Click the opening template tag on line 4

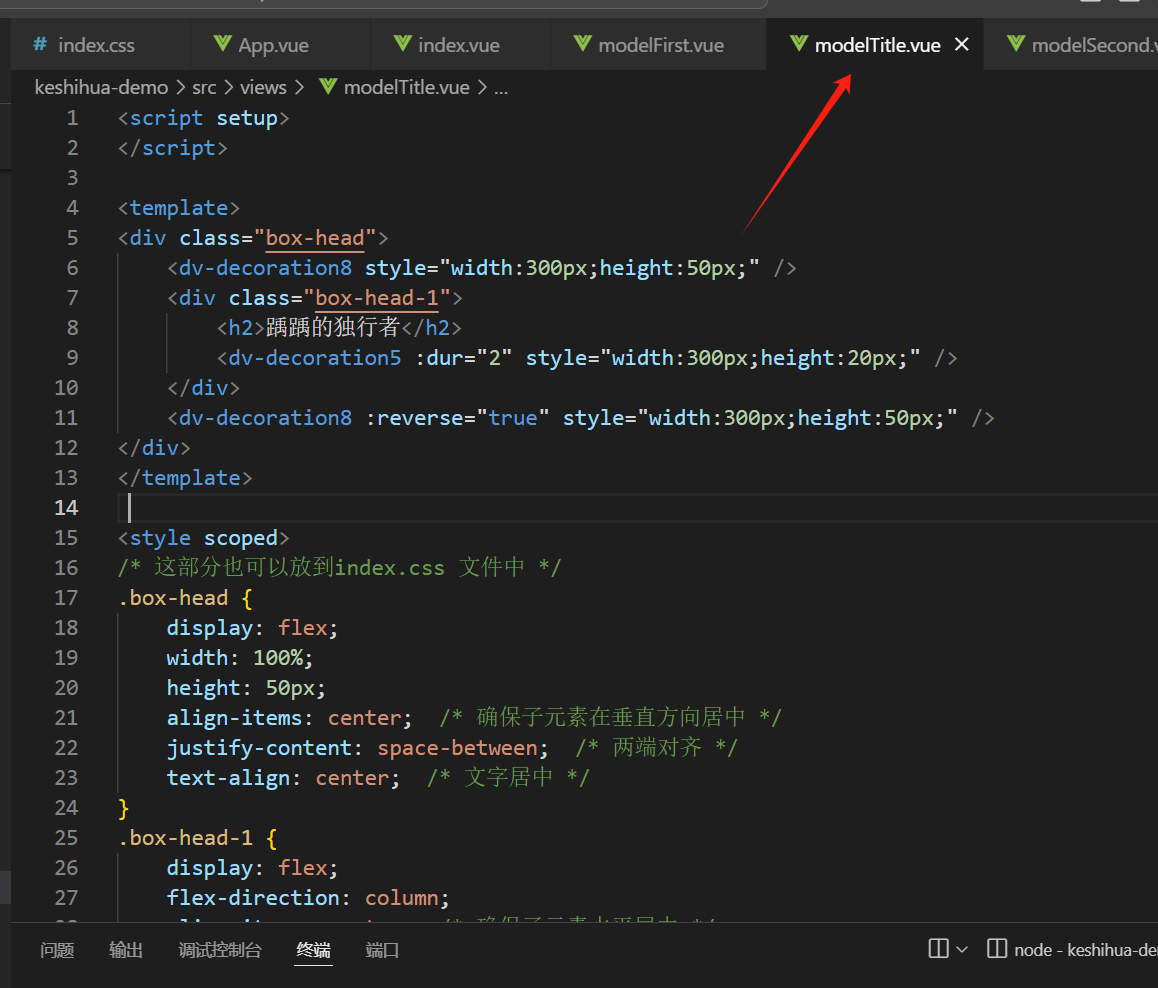(x=179, y=208)
